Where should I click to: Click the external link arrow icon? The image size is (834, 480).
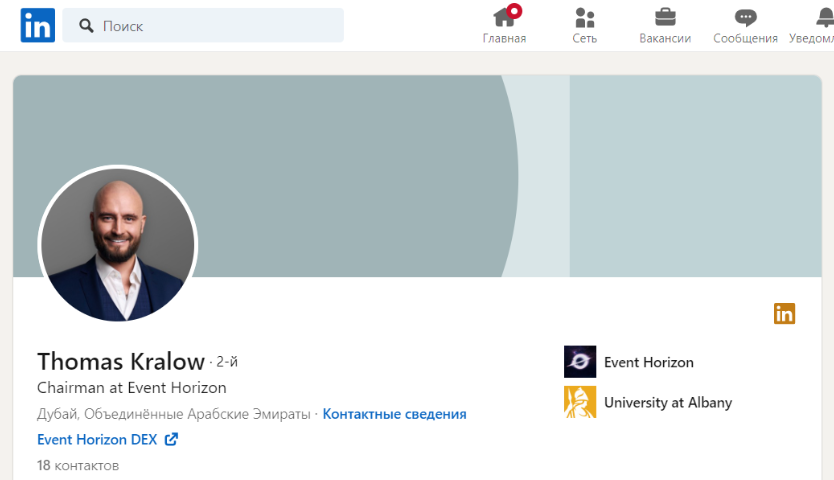point(171,439)
